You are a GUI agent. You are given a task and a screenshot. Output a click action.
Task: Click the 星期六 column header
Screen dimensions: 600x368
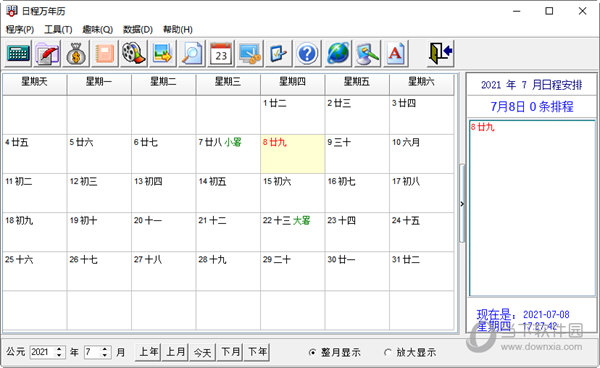pyautogui.click(x=421, y=85)
